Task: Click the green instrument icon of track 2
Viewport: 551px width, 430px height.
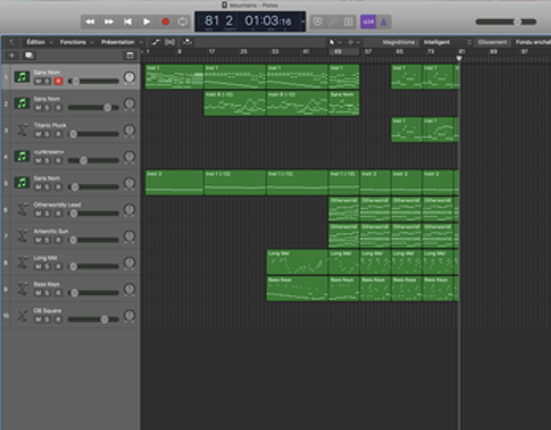Action: tap(22, 103)
